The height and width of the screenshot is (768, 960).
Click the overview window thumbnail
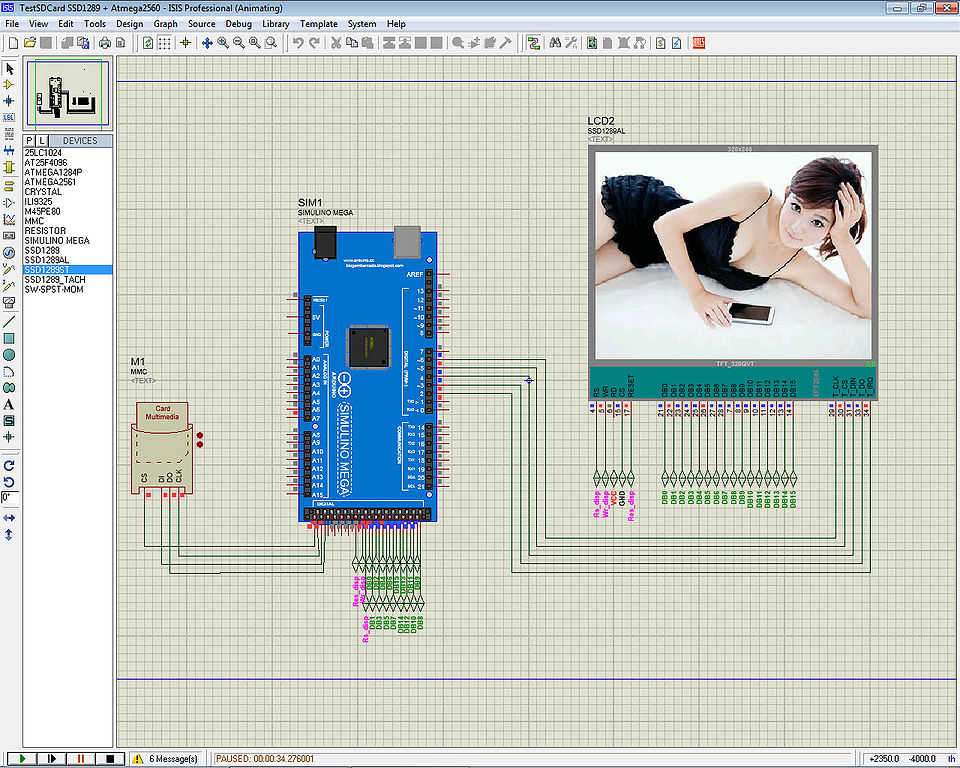[68, 94]
